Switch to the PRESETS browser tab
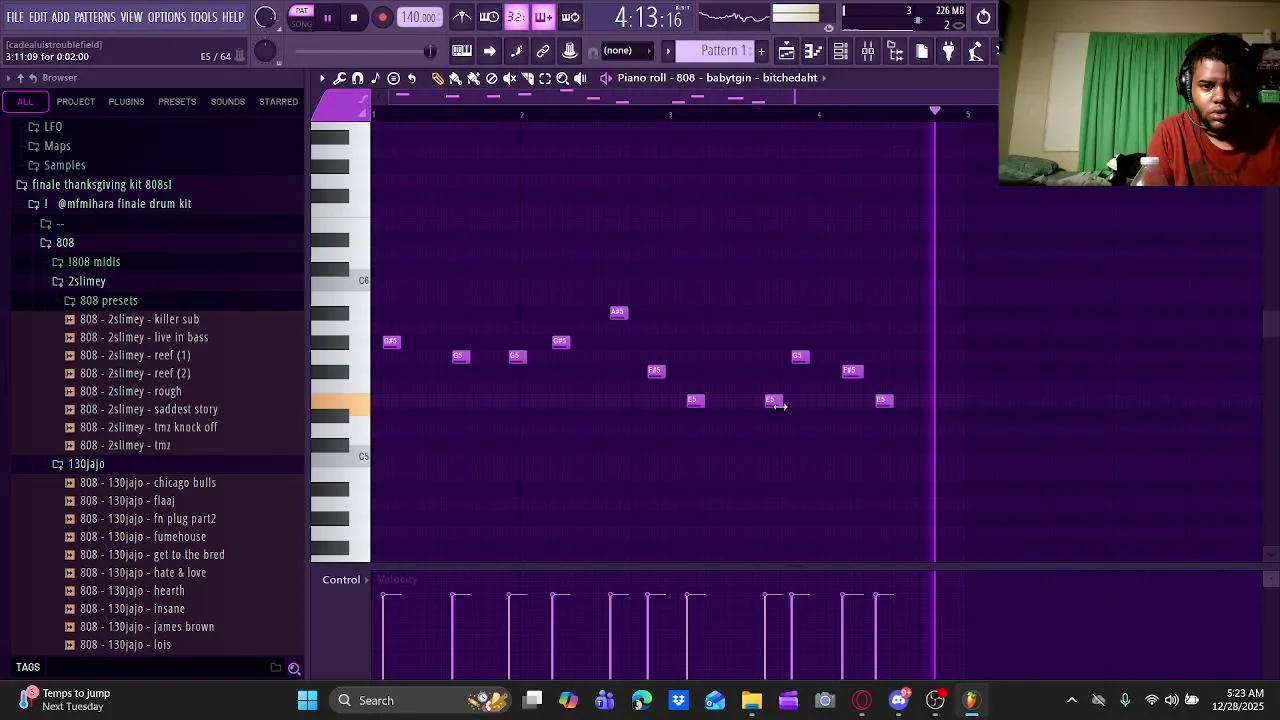 [177, 102]
